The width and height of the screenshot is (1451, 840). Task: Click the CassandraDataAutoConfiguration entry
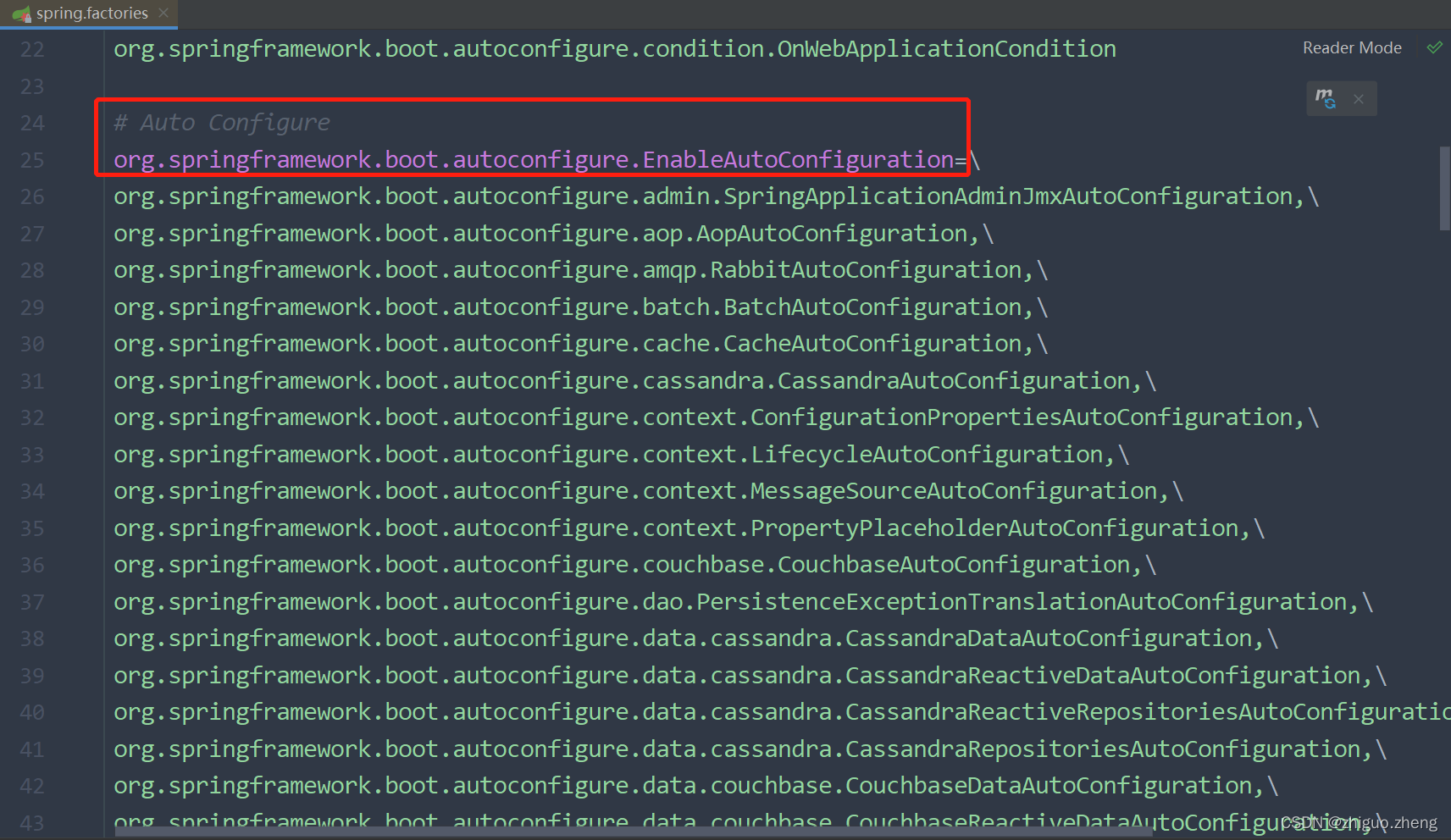click(696, 638)
